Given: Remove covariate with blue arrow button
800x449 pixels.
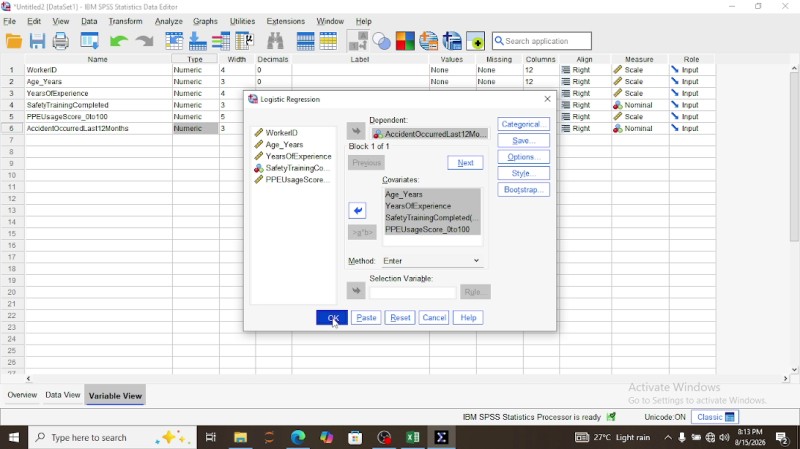Looking at the screenshot, I should [357, 210].
